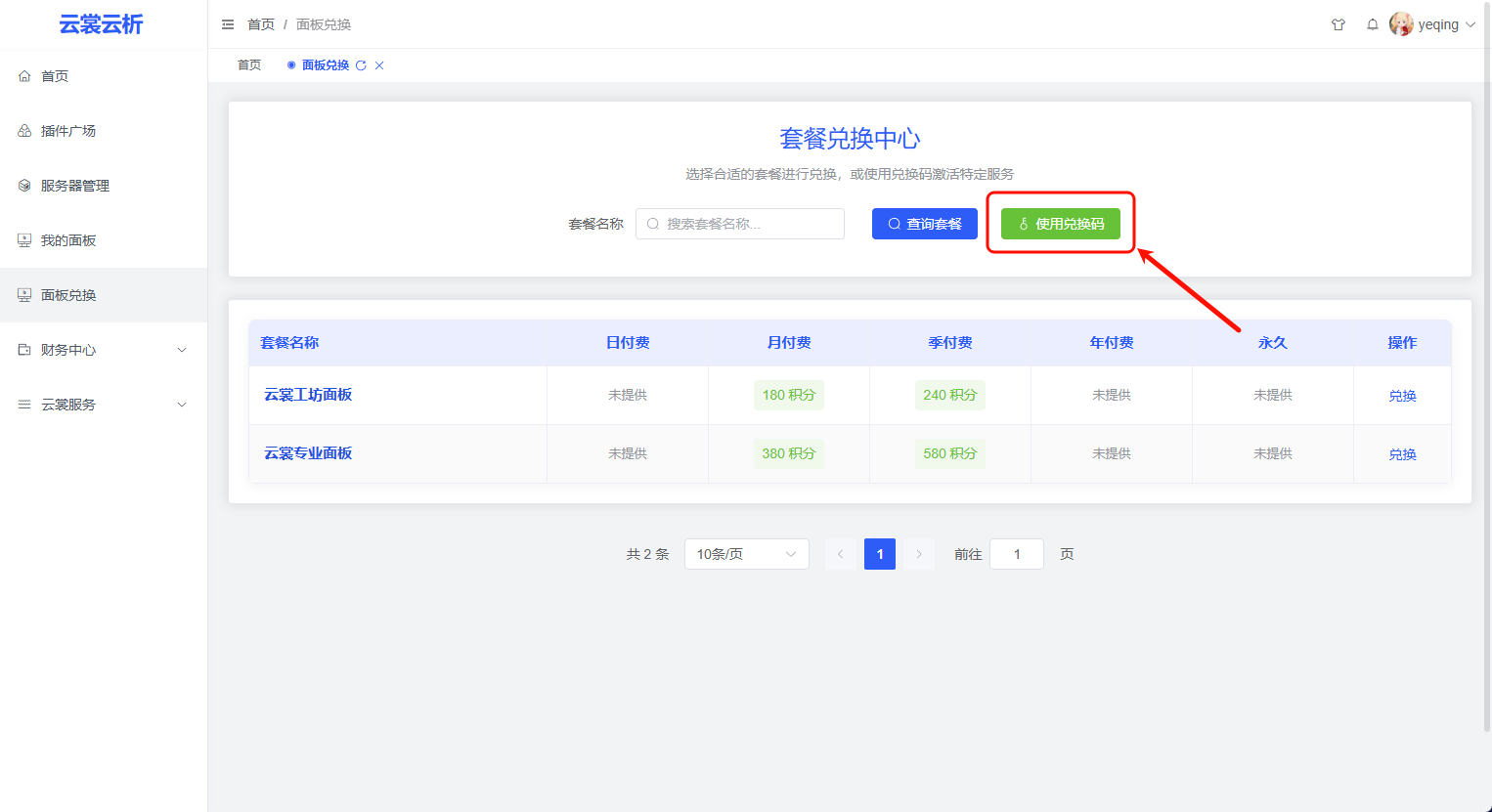Open the theme shirt icon in header
The width and height of the screenshot is (1492, 812).
click(x=1338, y=24)
